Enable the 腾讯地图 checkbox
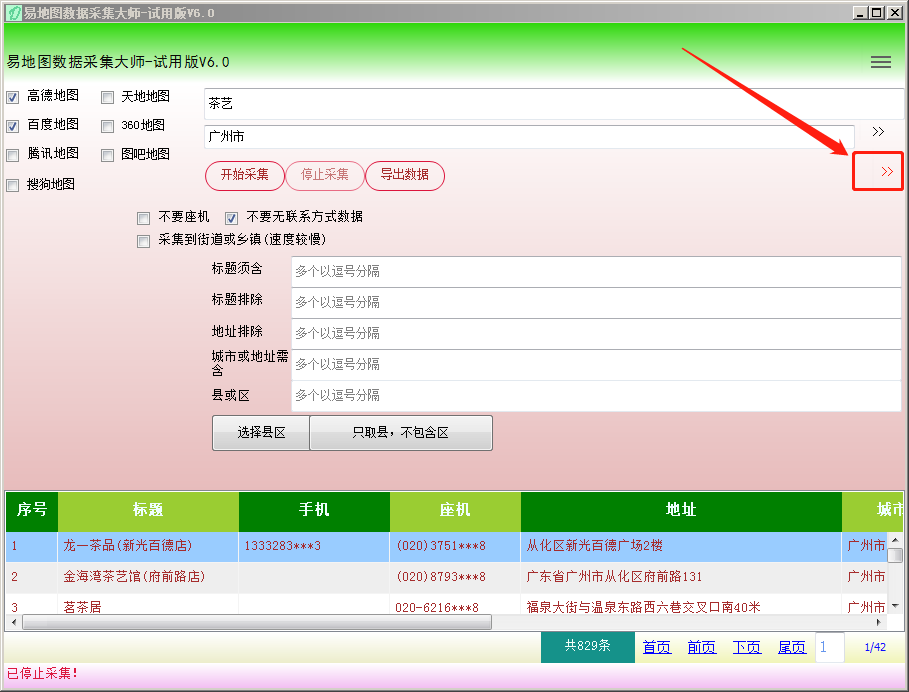This screenshot has height=692, width=909. (x=13, y=155)
